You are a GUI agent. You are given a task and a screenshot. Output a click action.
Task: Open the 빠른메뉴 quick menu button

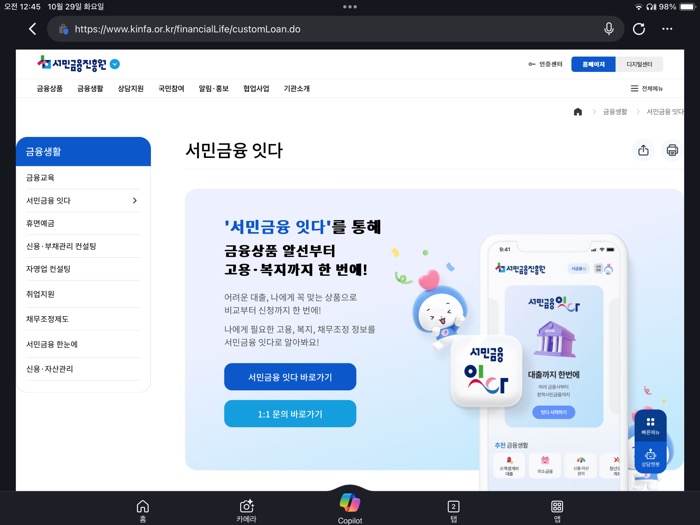click(650, 425)
